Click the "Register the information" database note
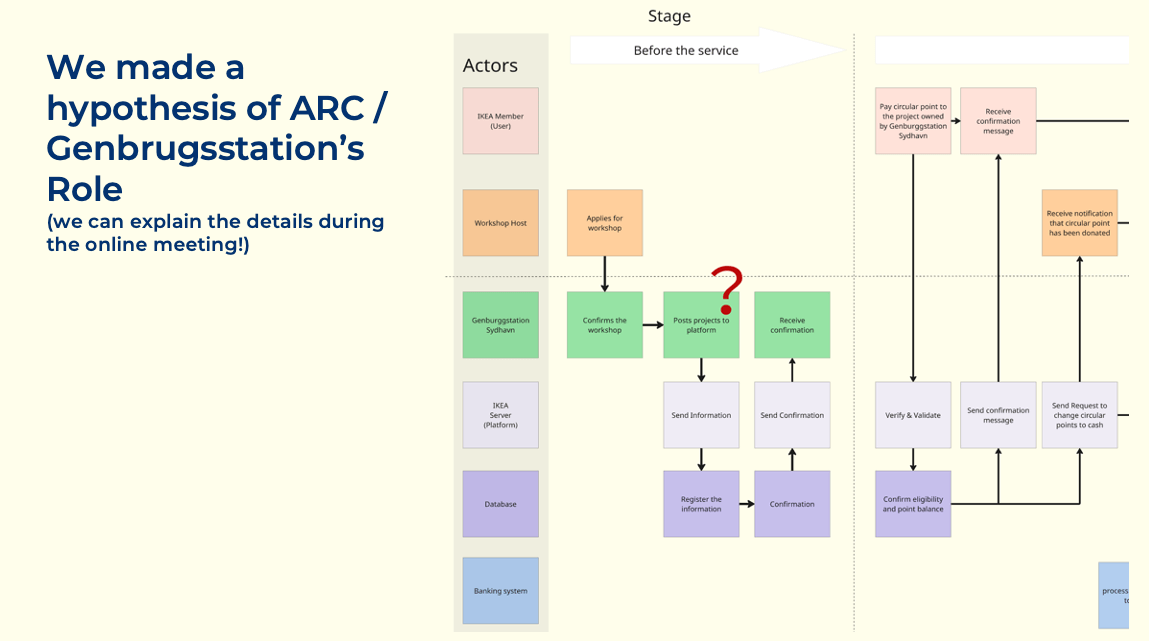Viewport: 1149px width, 641px height. tap(701, 504)
